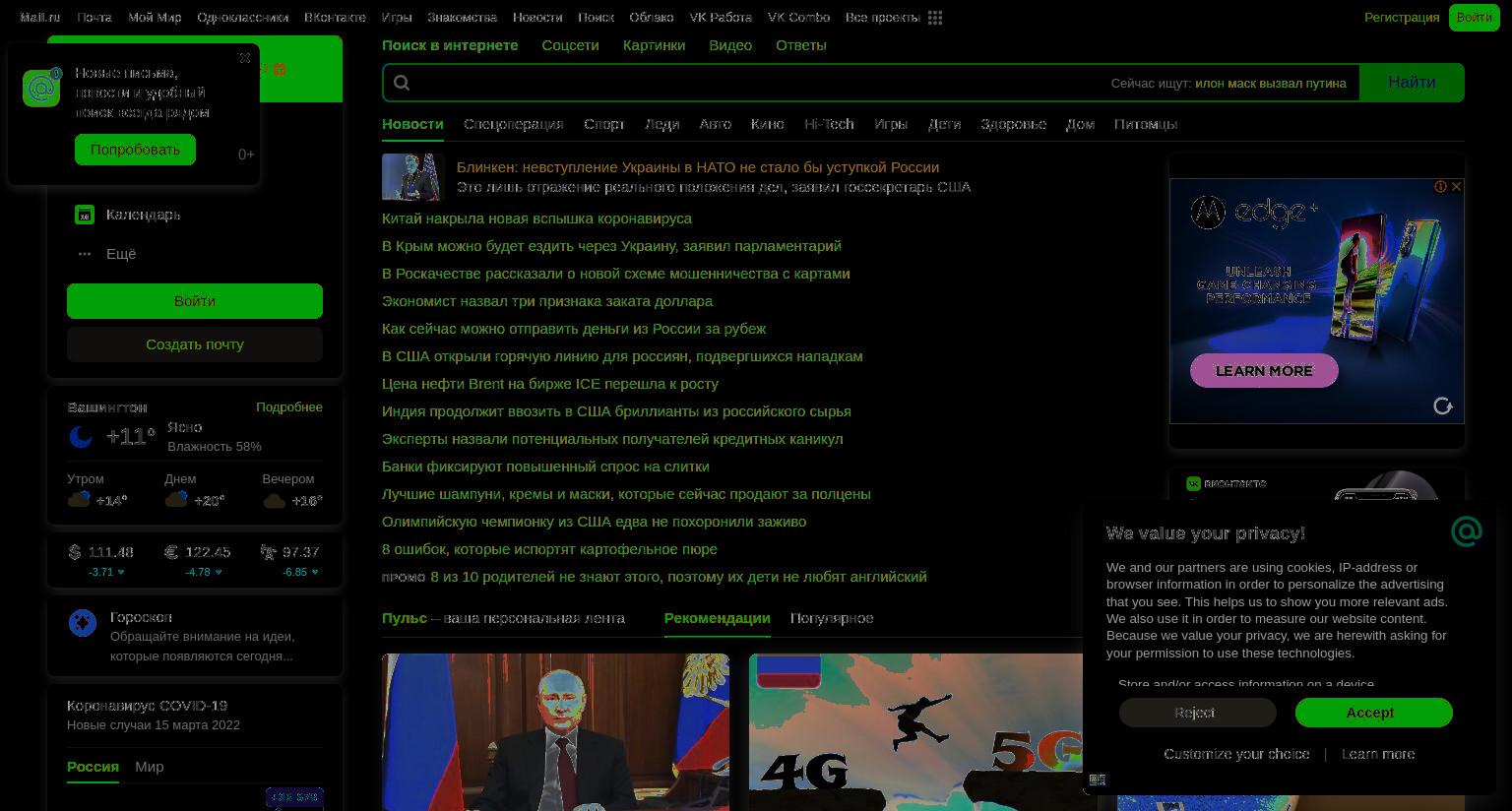Open the Видео search category

[x=730, y=45]
